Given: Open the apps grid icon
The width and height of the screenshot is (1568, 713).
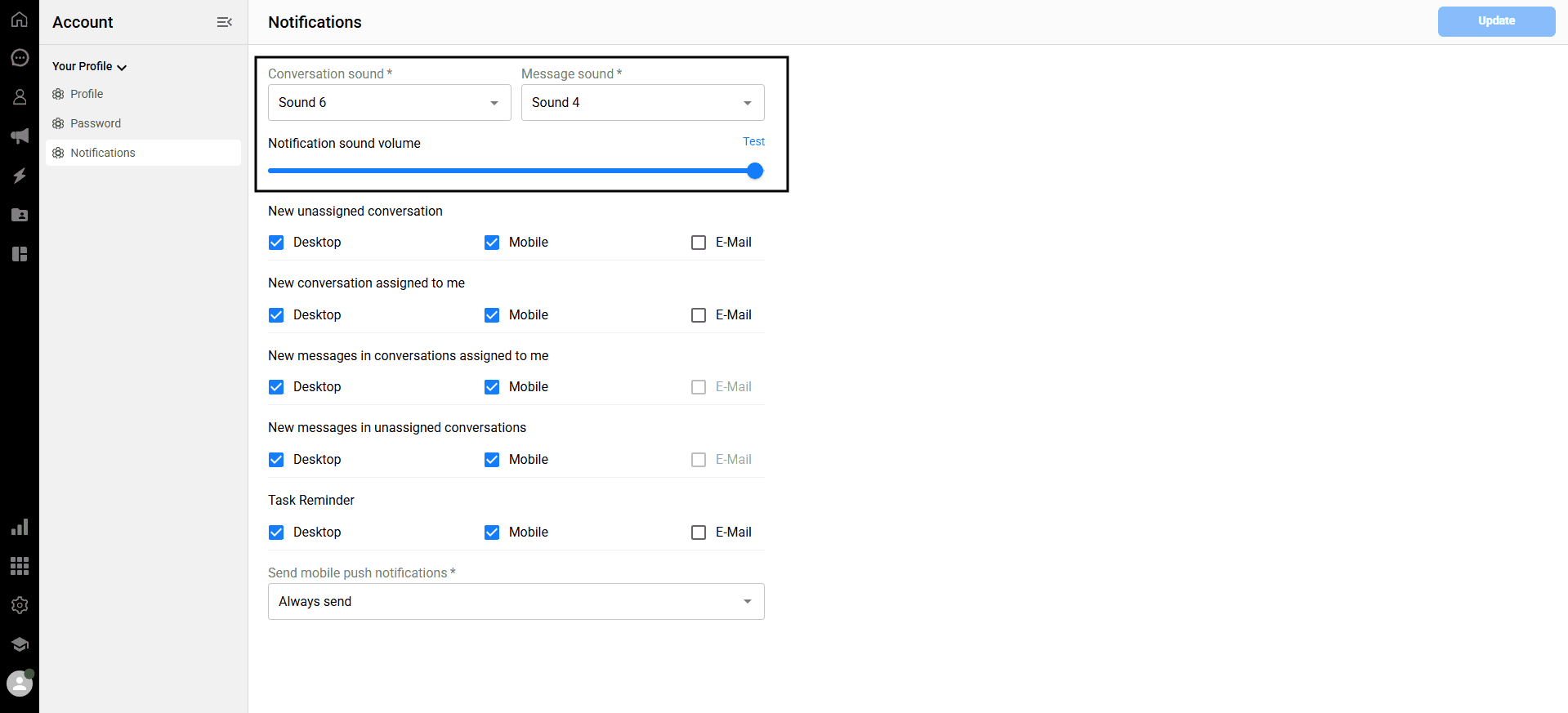Looking at the screenshot, I should coord(20,566).
